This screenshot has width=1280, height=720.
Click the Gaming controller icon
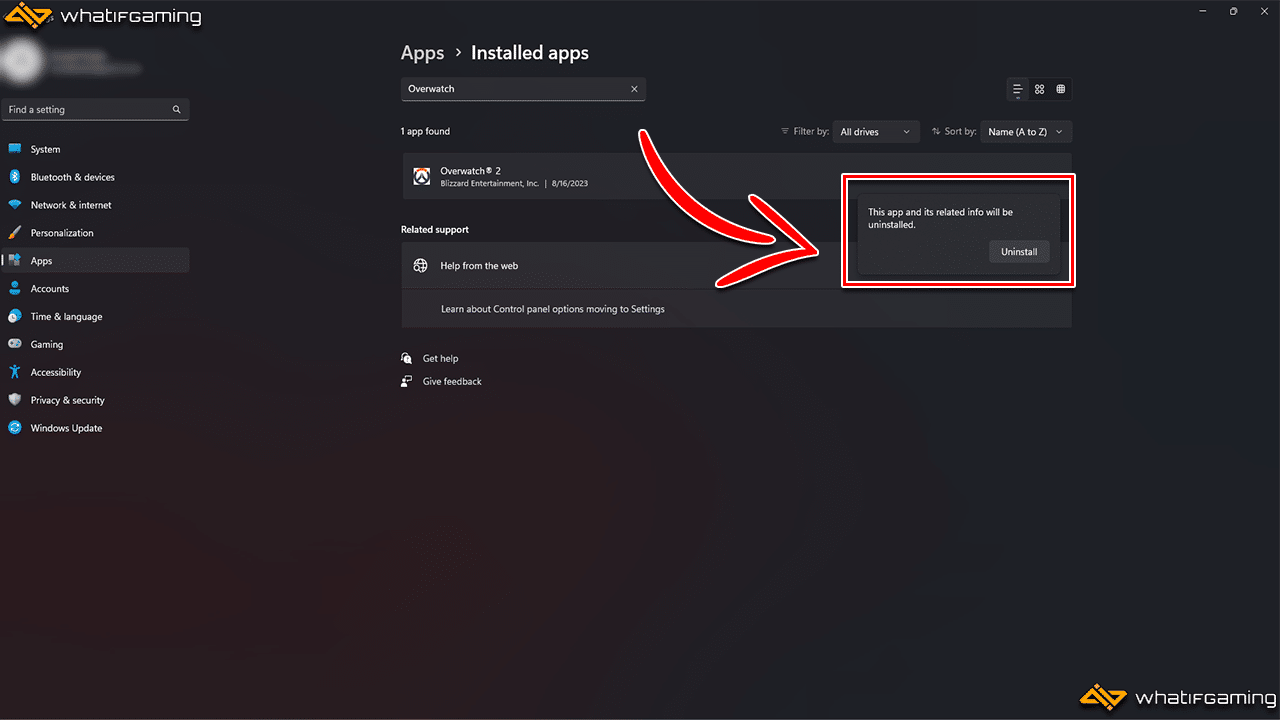[15, 344]
